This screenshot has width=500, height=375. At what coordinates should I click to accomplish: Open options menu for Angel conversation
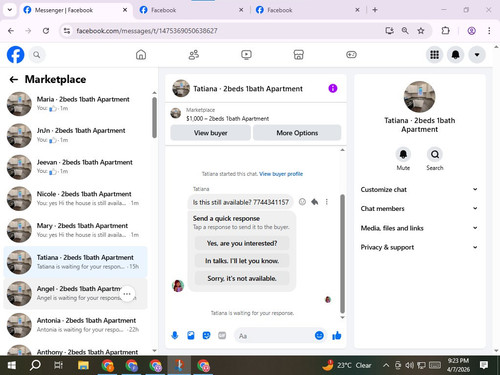coord(127,294)
